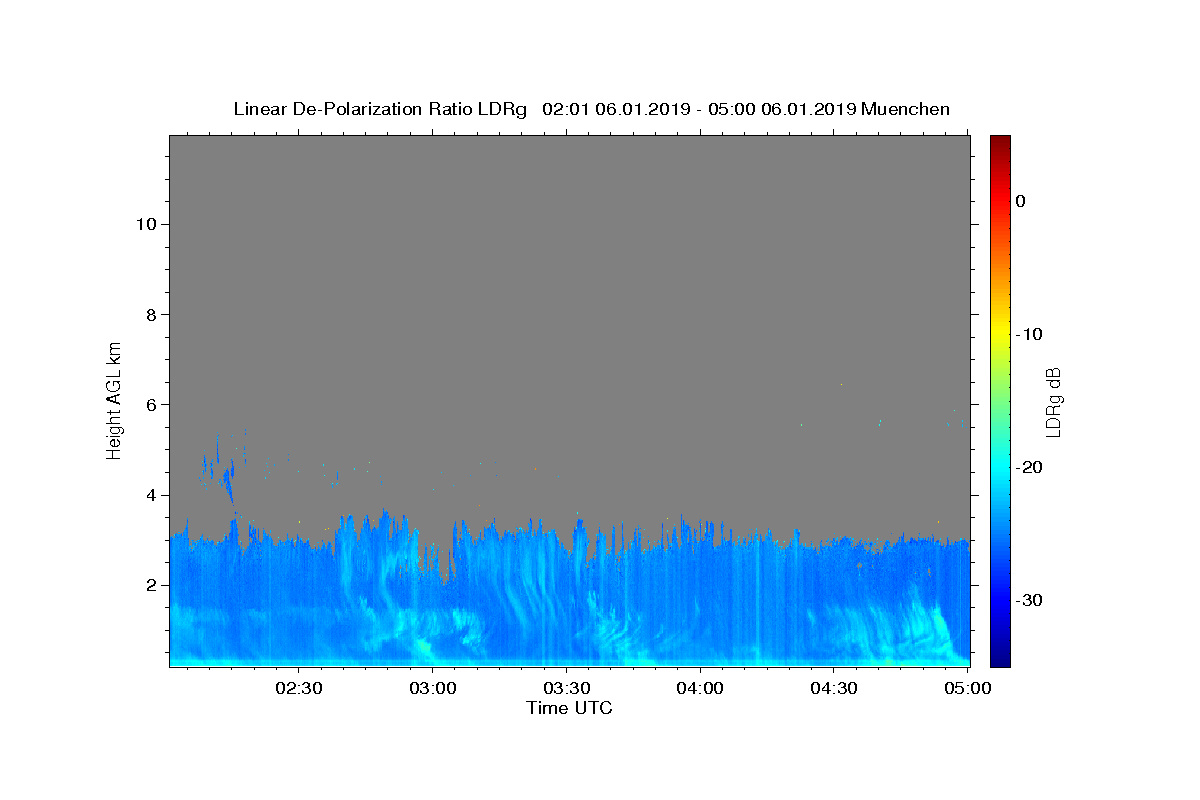This screenshot has width=1200, height=800.
Task: Click the 'Time UTC' axis label
Action: pos(569,708)
